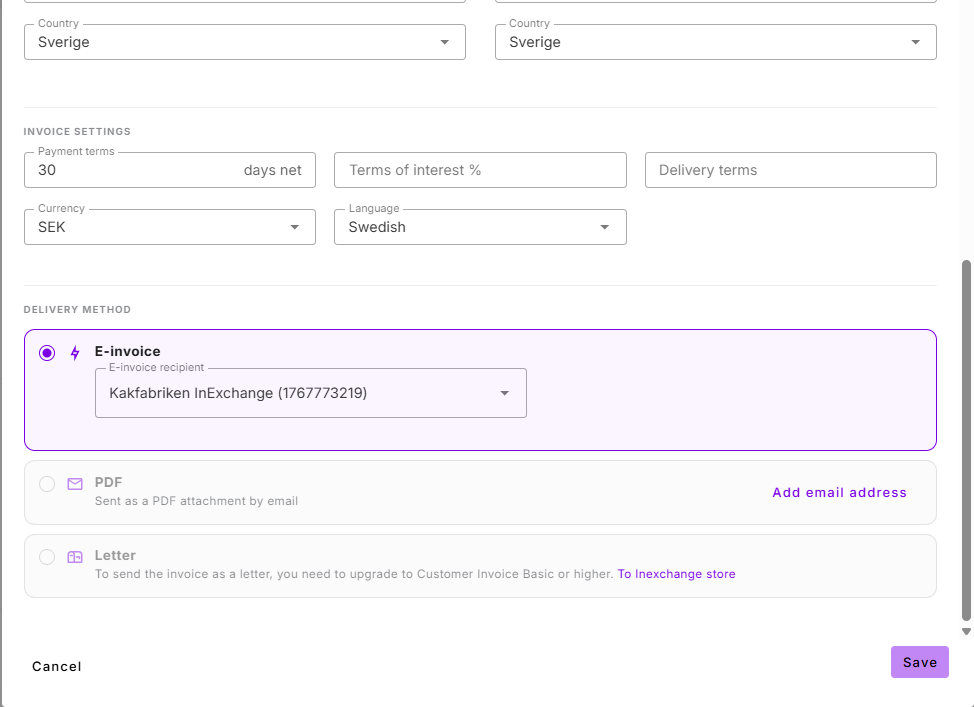Screen dimensions: 974x707
Task: Click the PDF option title
Action: (108, 483)
